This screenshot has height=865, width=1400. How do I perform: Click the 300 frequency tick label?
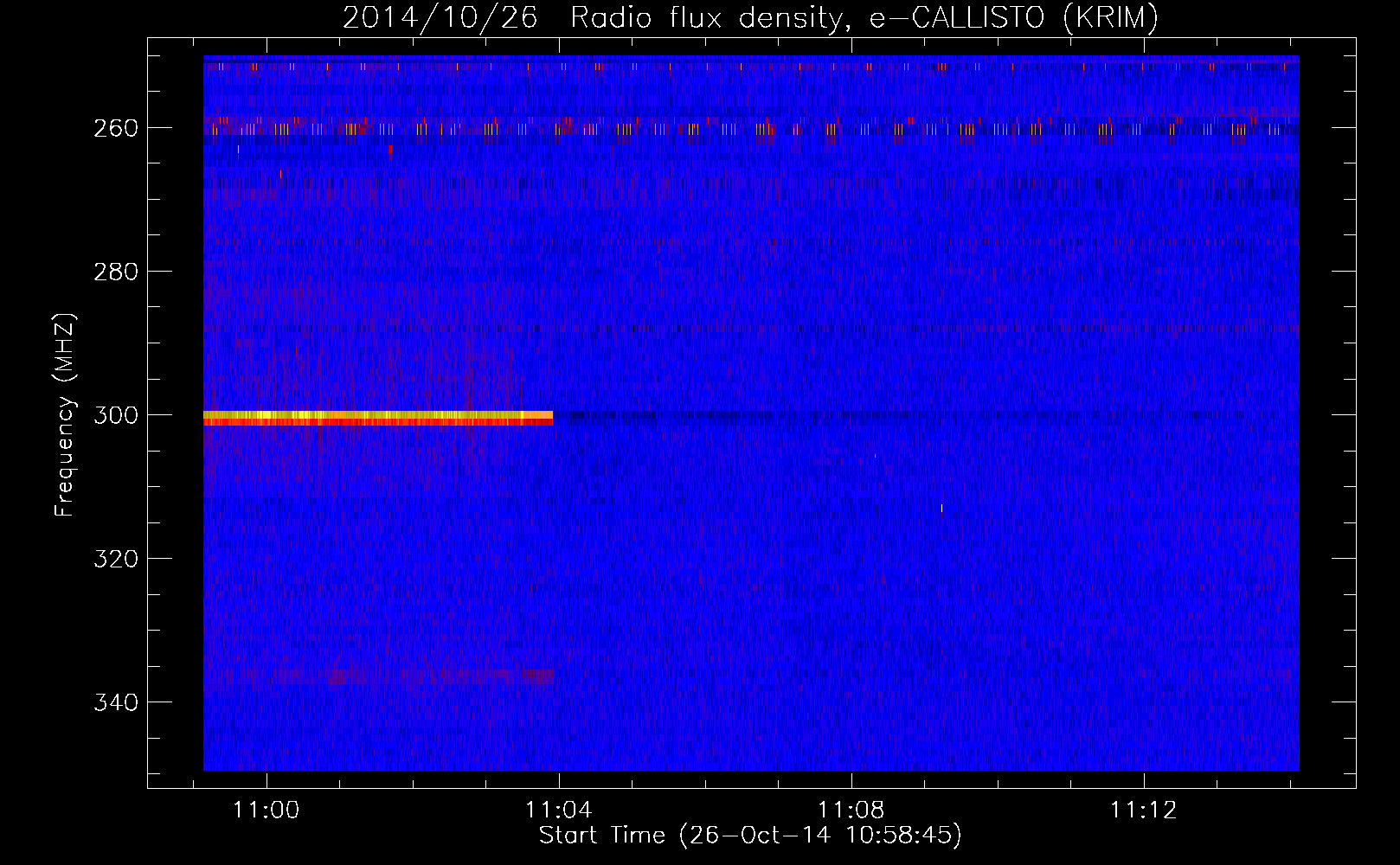116,415
